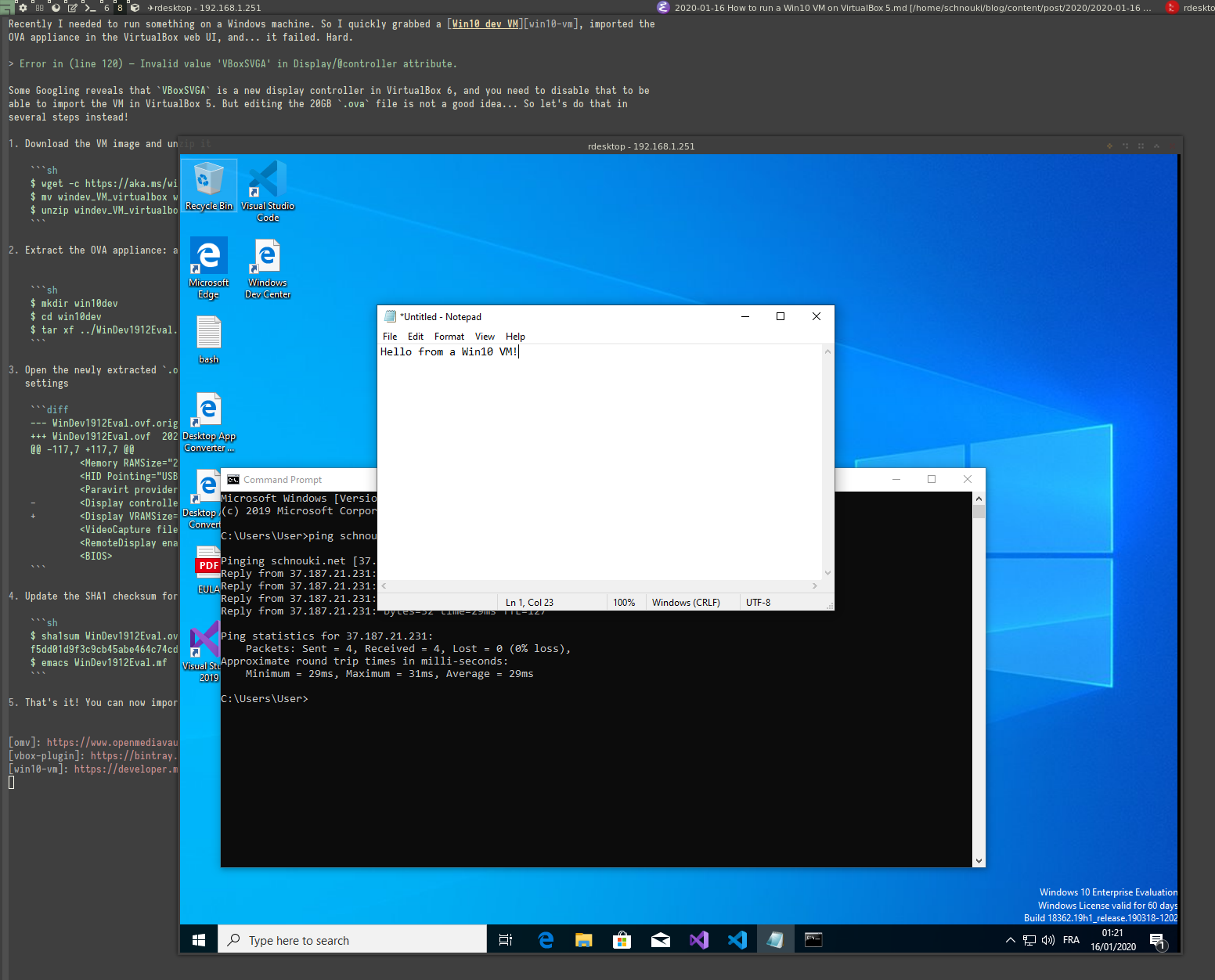Click Notepad horizontal scrollbar left arrow
Screen dimensions: 1215x980
click(384, 585)
